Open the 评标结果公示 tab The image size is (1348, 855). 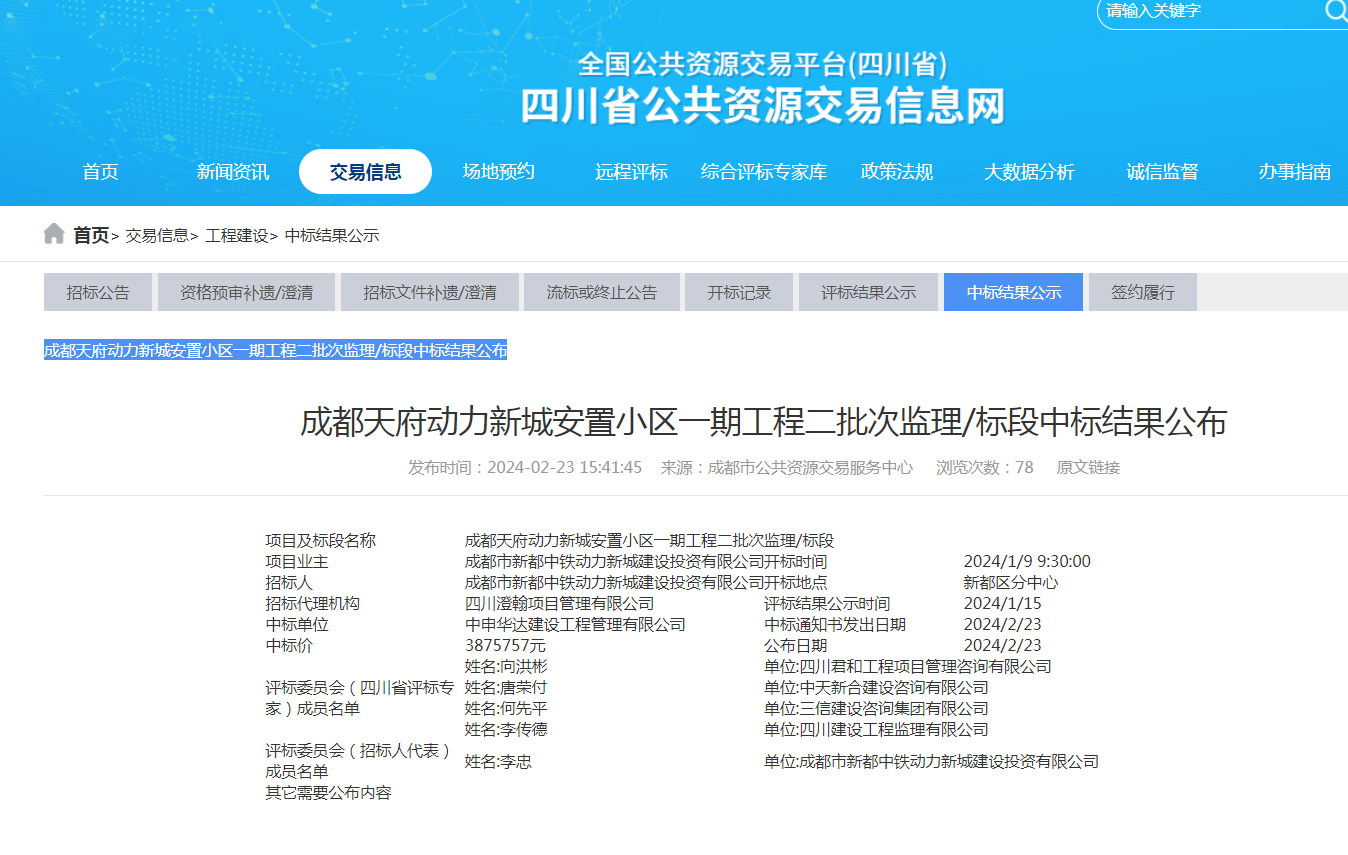tap(868, 293)
